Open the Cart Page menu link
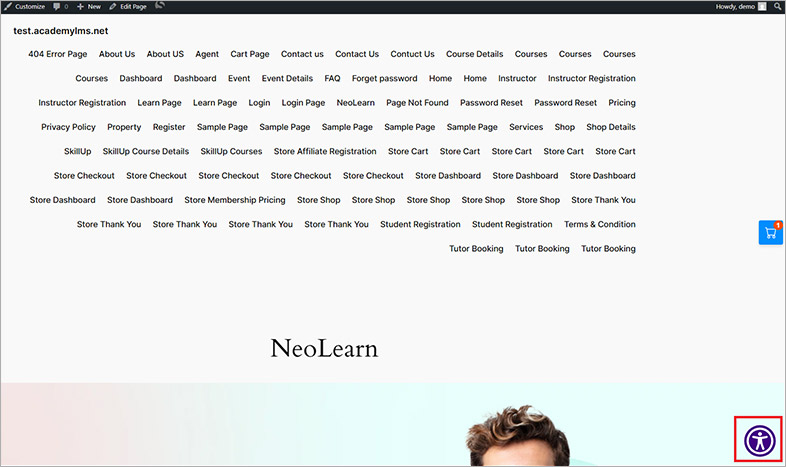 click(250, 54)
